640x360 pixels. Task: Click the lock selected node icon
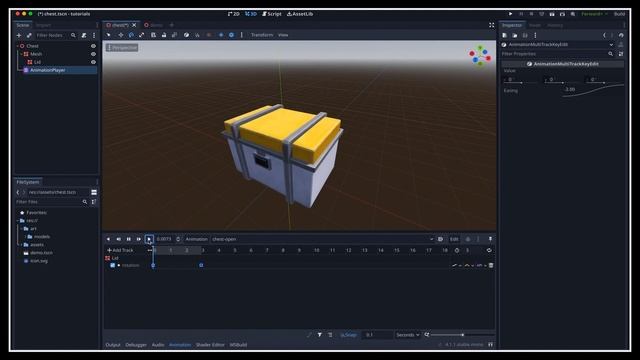(164, 35)
